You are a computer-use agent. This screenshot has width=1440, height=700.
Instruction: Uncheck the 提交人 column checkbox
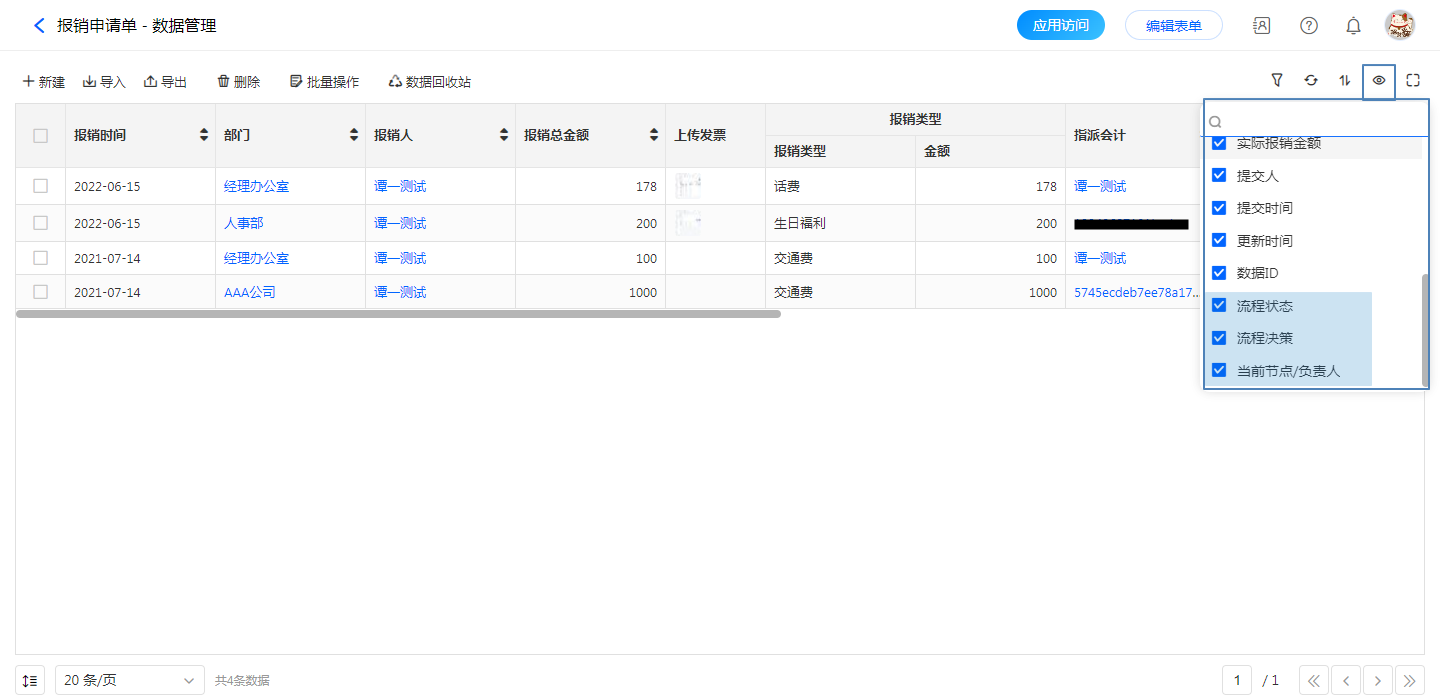tap(1219, 176)
